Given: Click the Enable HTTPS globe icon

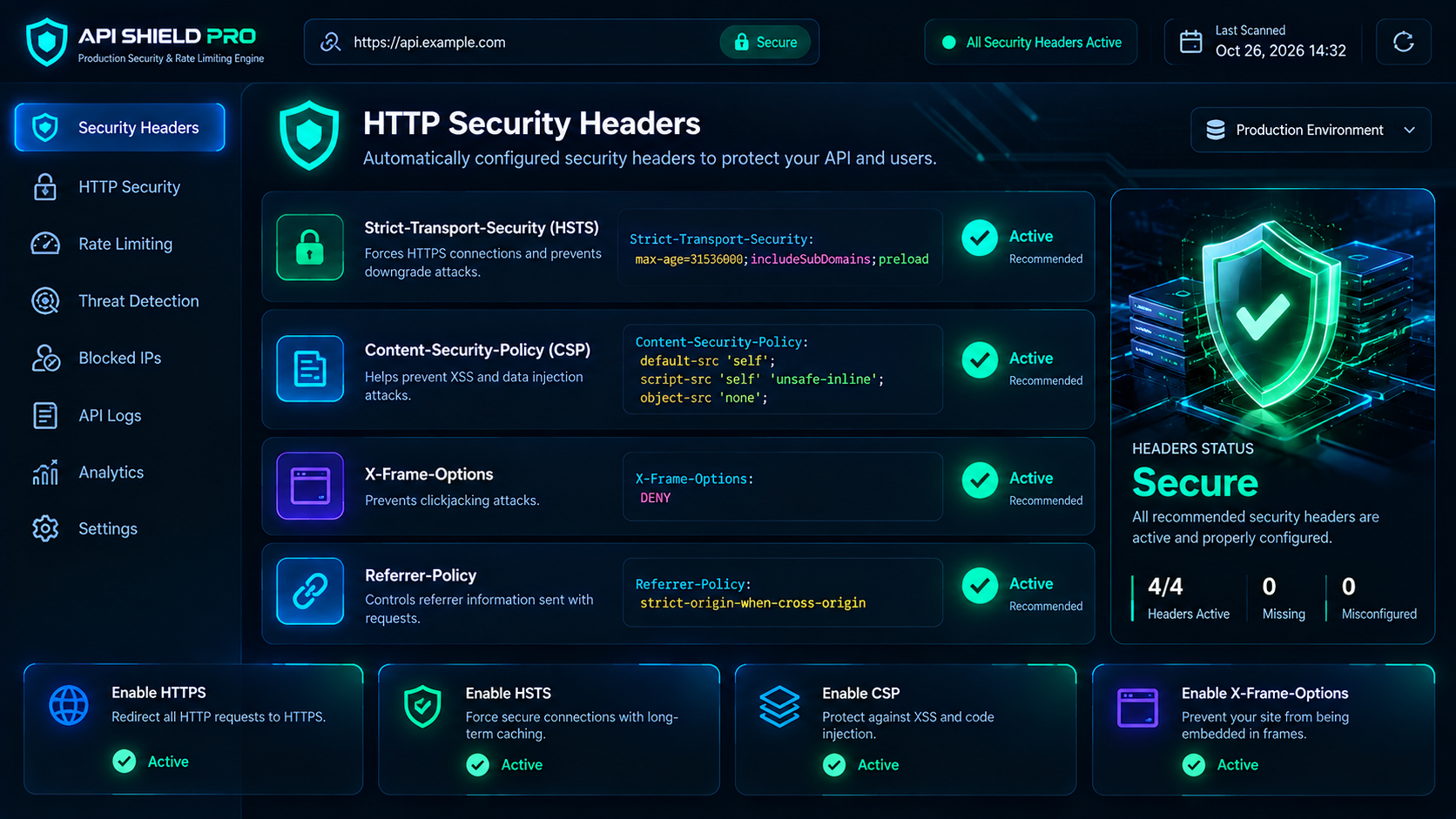Looking at the screenshot, I should (x=69, y=705).
